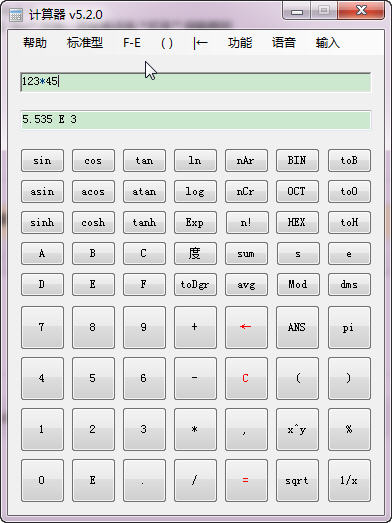Click the hex digit D button
392x523 pixels.
click(42, 285)
